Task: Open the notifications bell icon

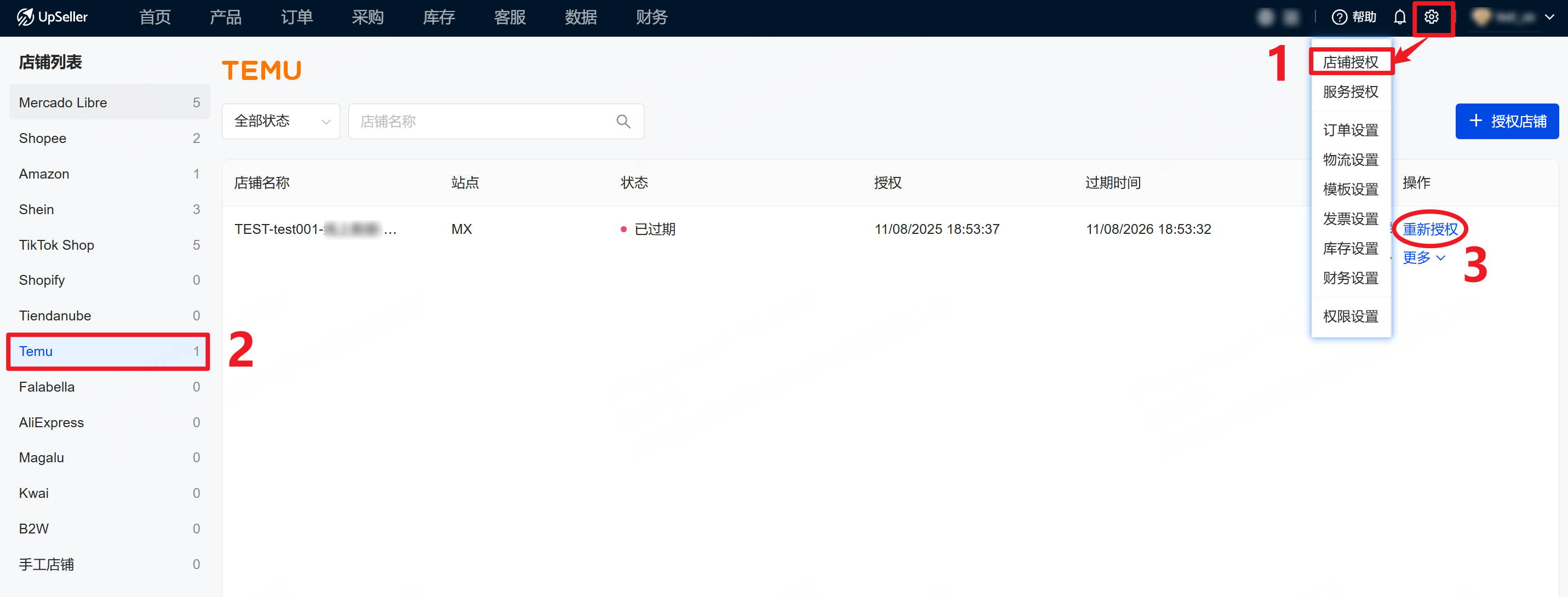Action: (x=1399, y=17)
